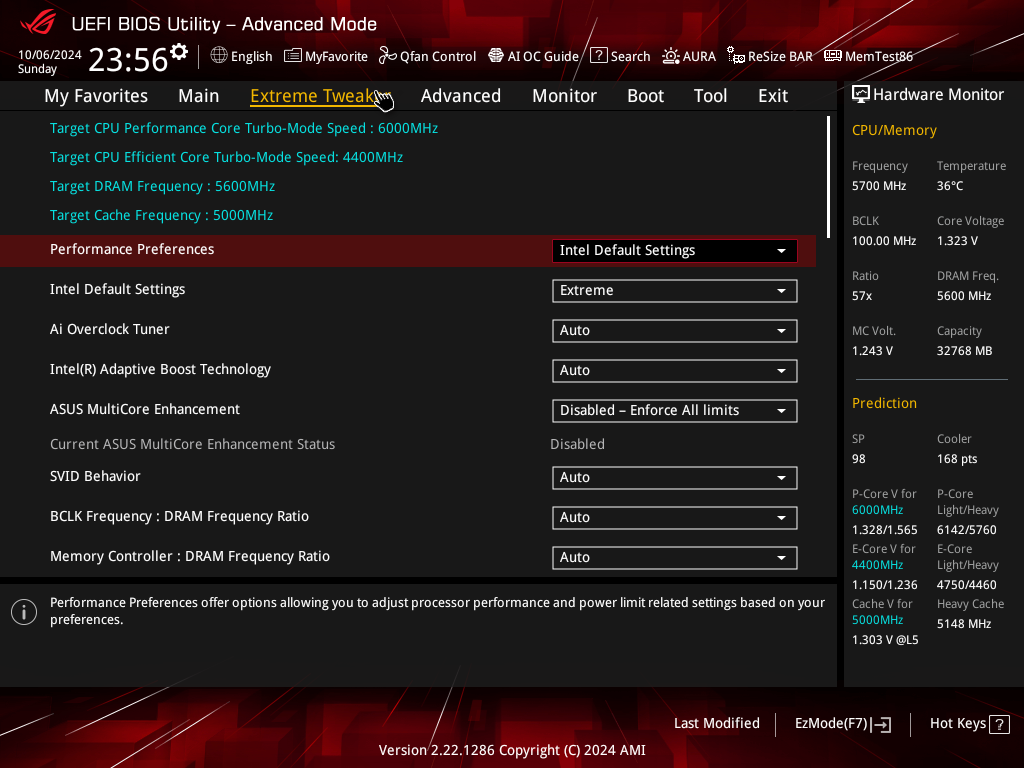
Task: Open Intel Default Settings Extreme dropdown
Action: coord(675,291)
